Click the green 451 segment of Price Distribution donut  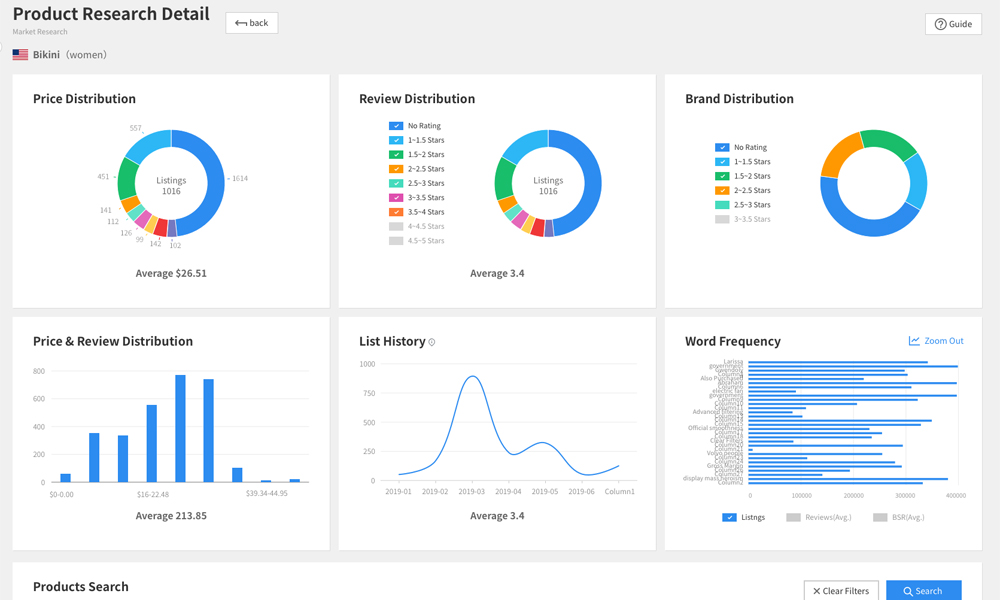coord(128,180)
